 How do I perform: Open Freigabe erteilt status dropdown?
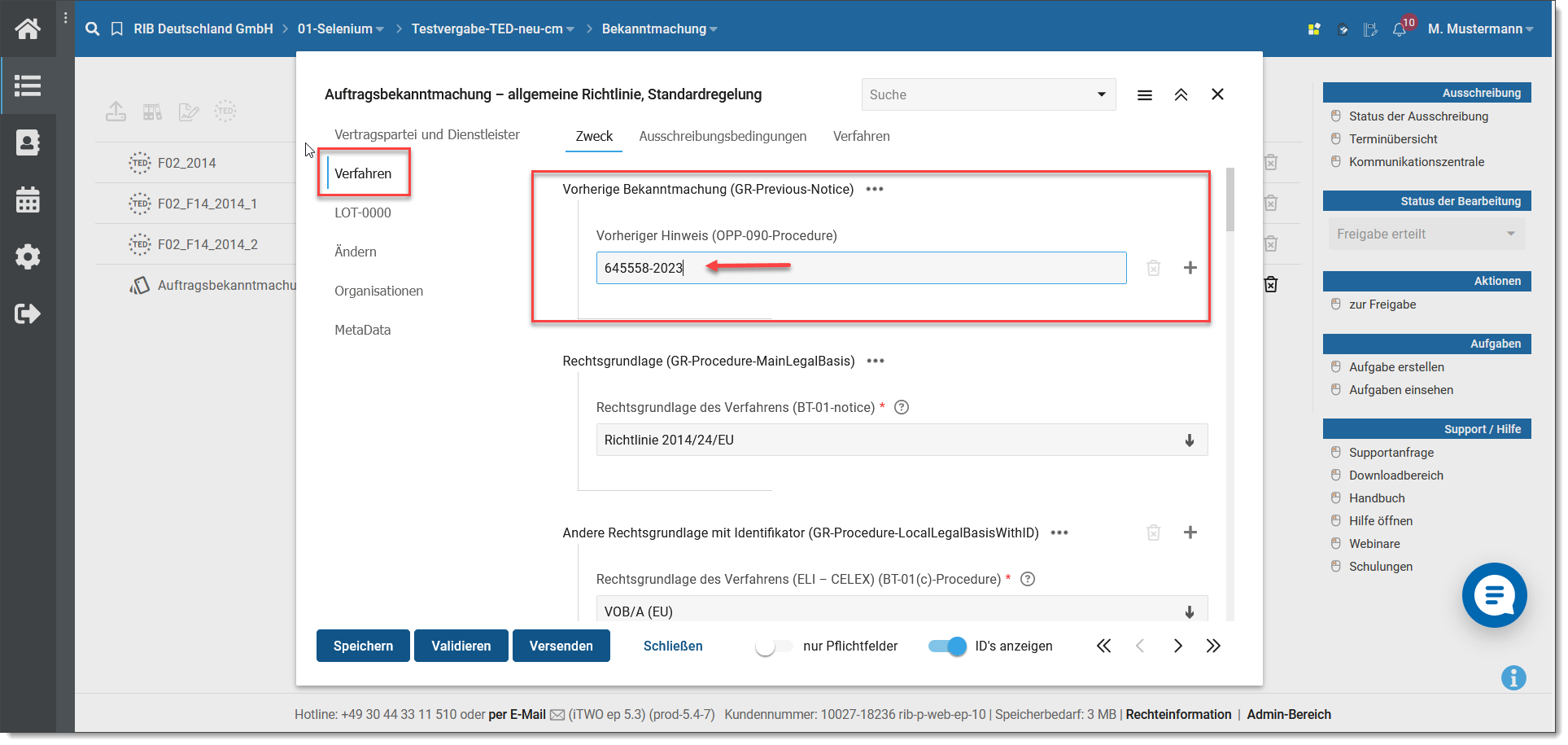point(1426,234)
